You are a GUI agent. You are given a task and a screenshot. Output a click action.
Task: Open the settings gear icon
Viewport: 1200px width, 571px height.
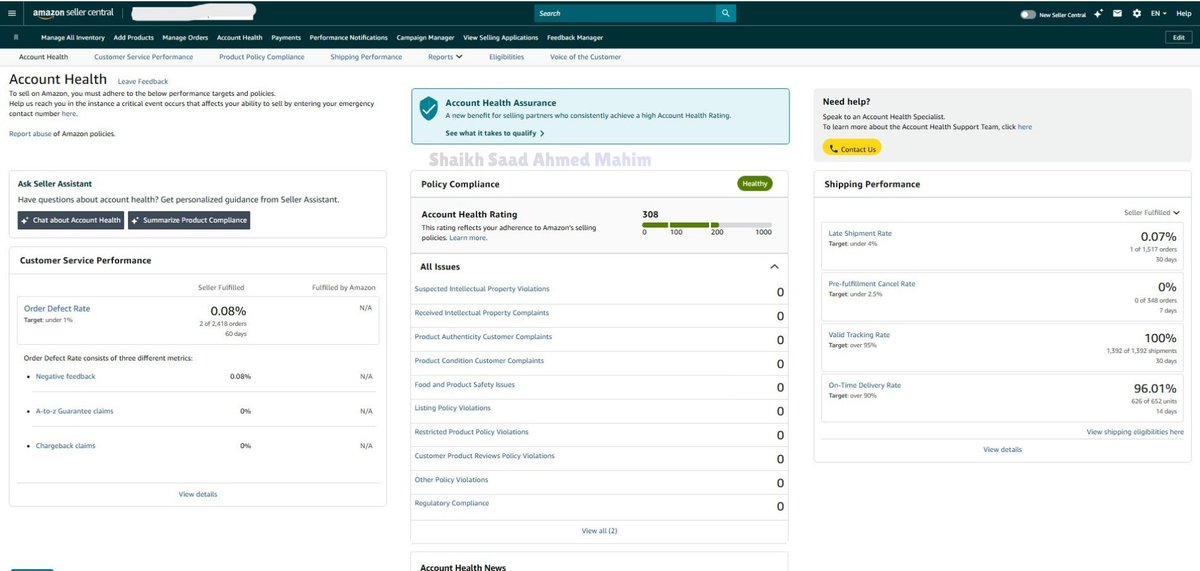click(1135, 14)
